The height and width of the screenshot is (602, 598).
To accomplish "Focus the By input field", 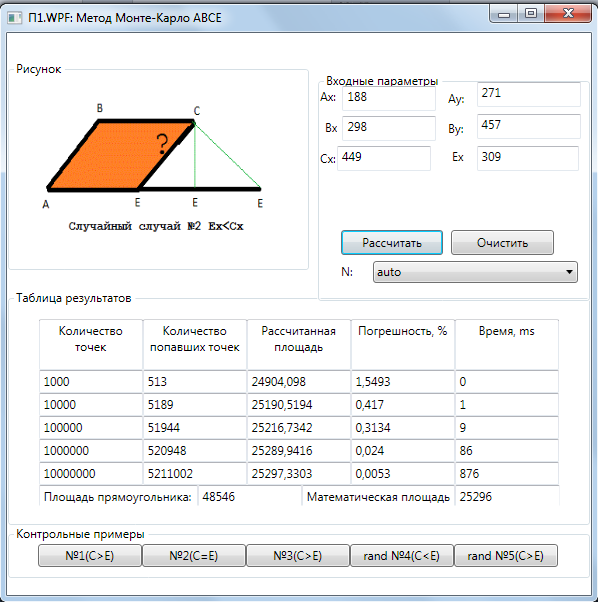I will 529,126.
